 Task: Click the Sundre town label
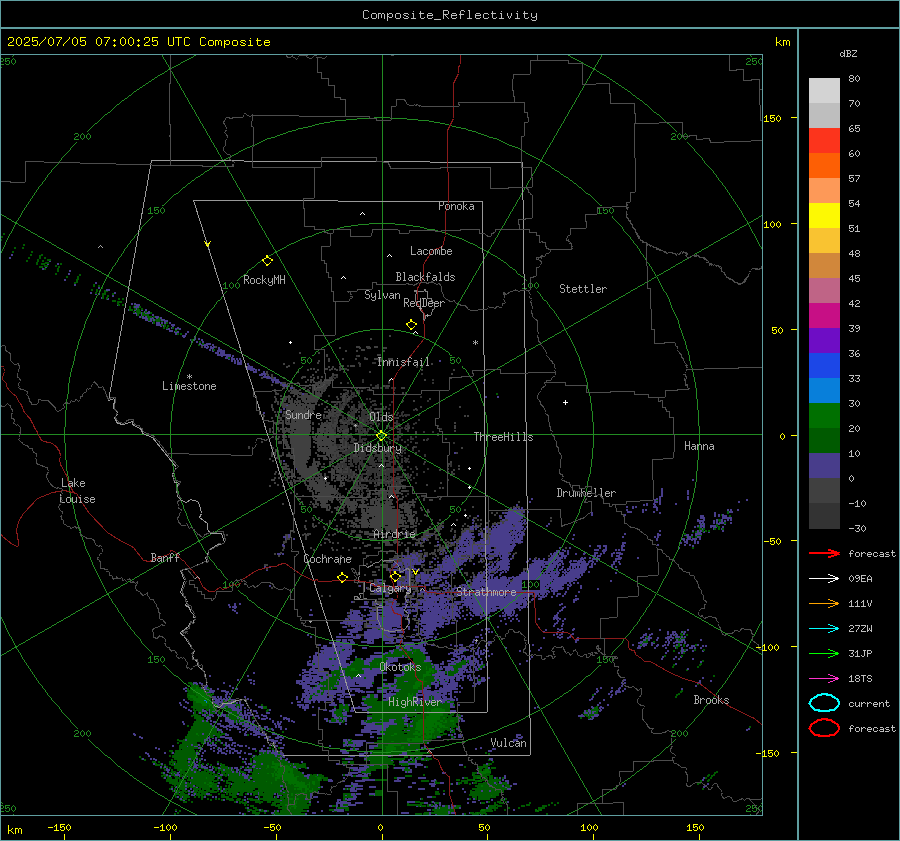click(303, 414)
